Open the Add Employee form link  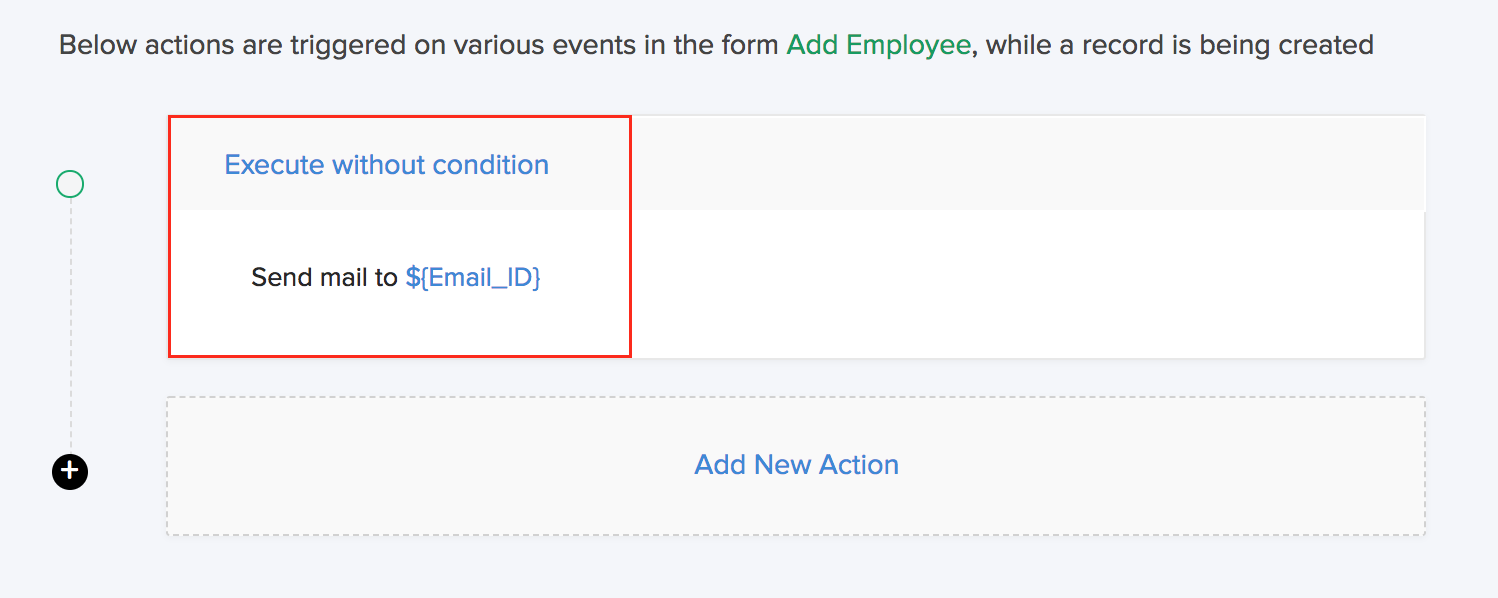pyautogui.click(x=878, y=45)
